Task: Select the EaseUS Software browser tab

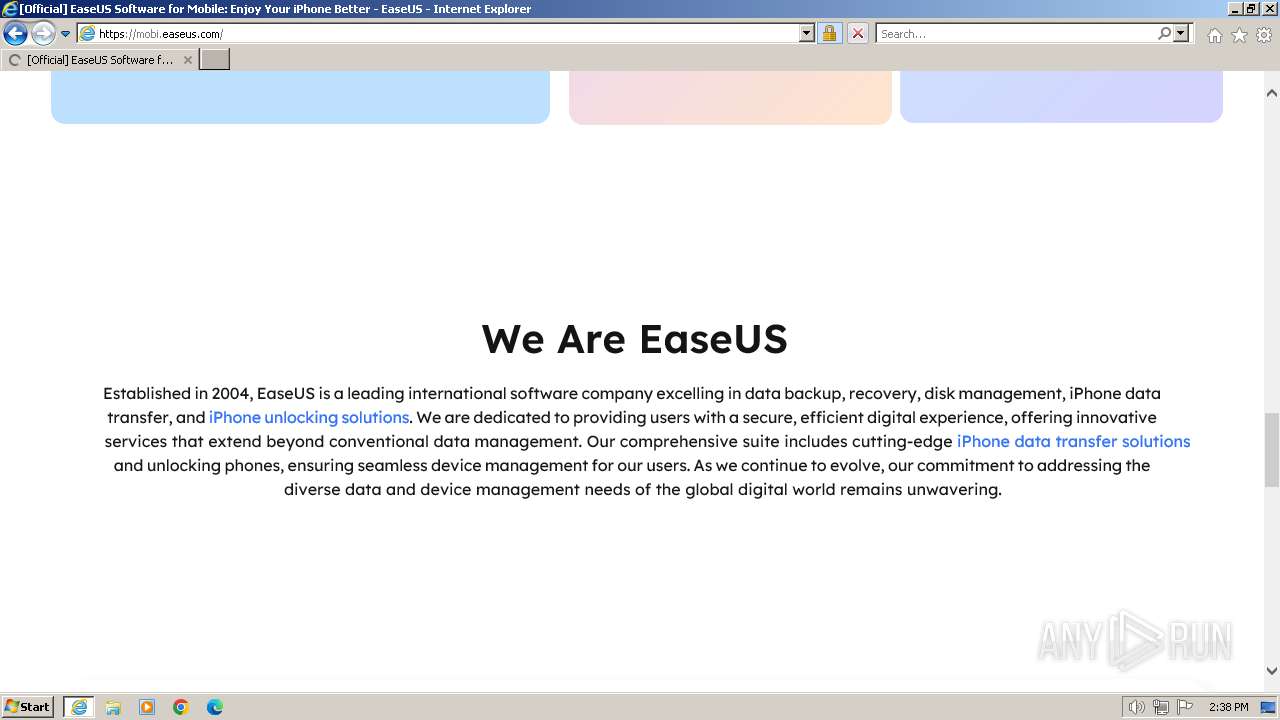Action: (98, 60)
